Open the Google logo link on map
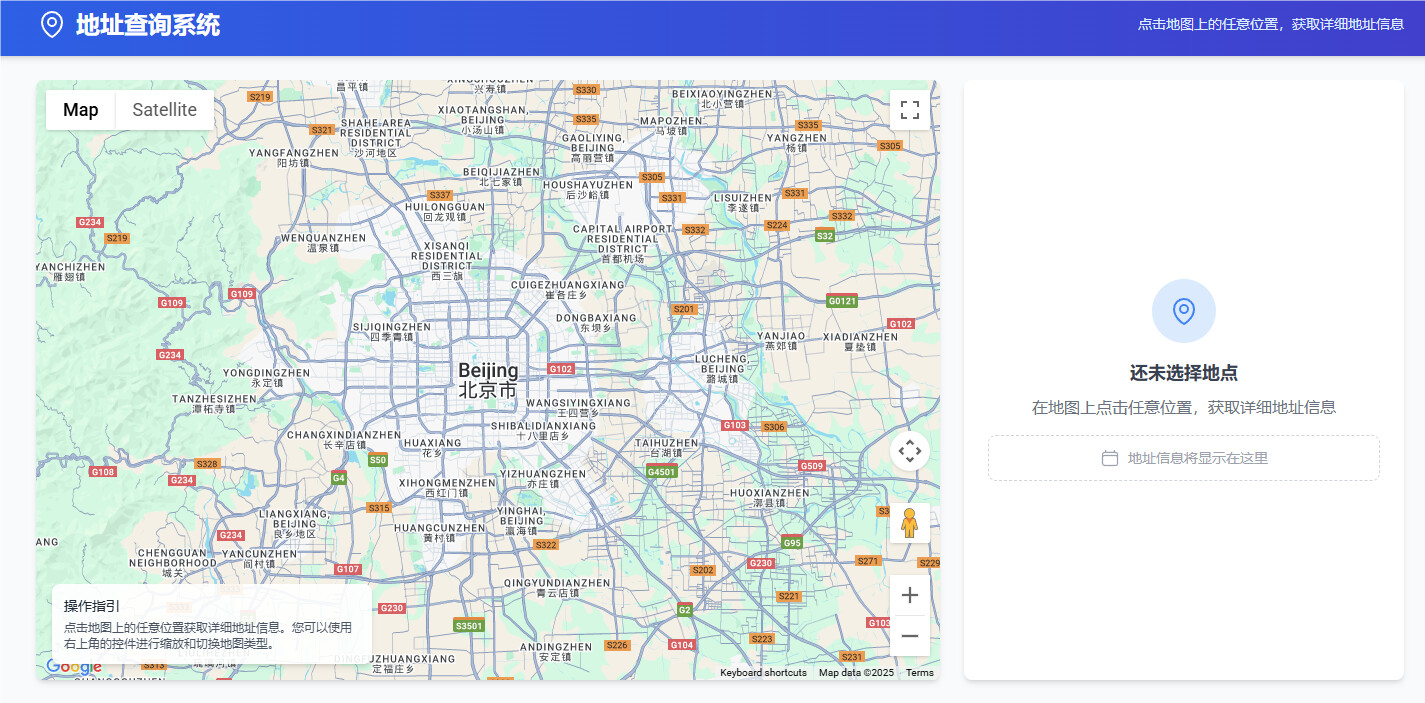Screen dimensions: 1425x703 (x=74, y=667)
